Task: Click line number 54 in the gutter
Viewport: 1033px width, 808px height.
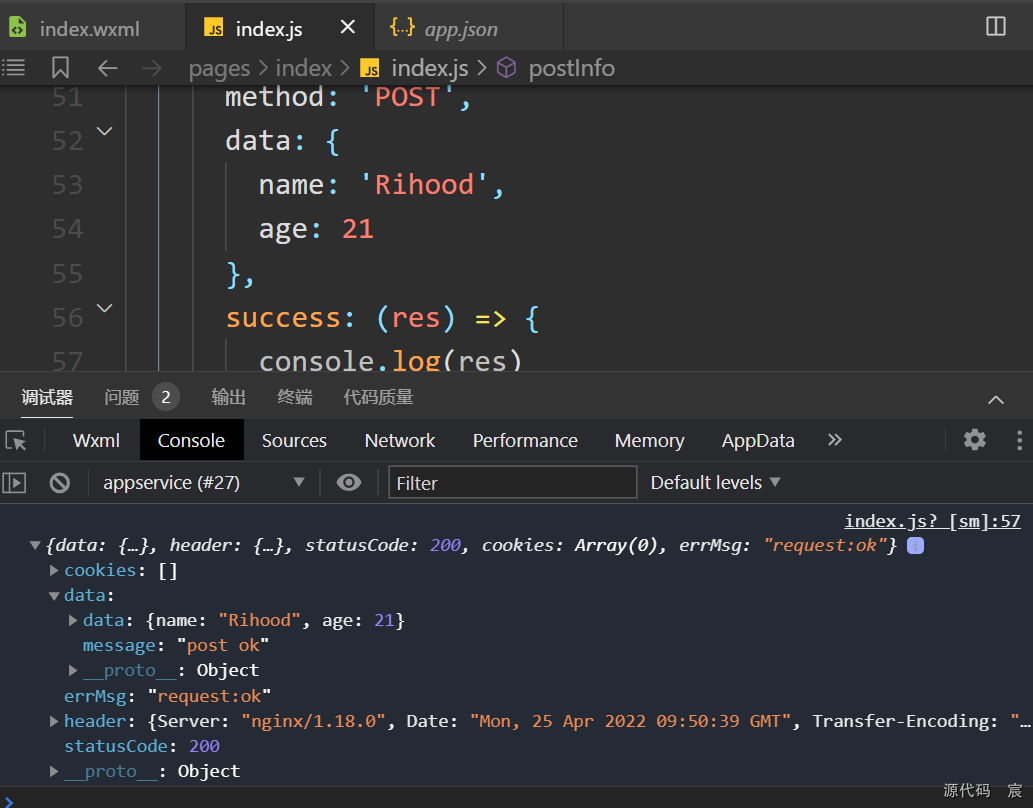Action: click(x=68, y=229)
